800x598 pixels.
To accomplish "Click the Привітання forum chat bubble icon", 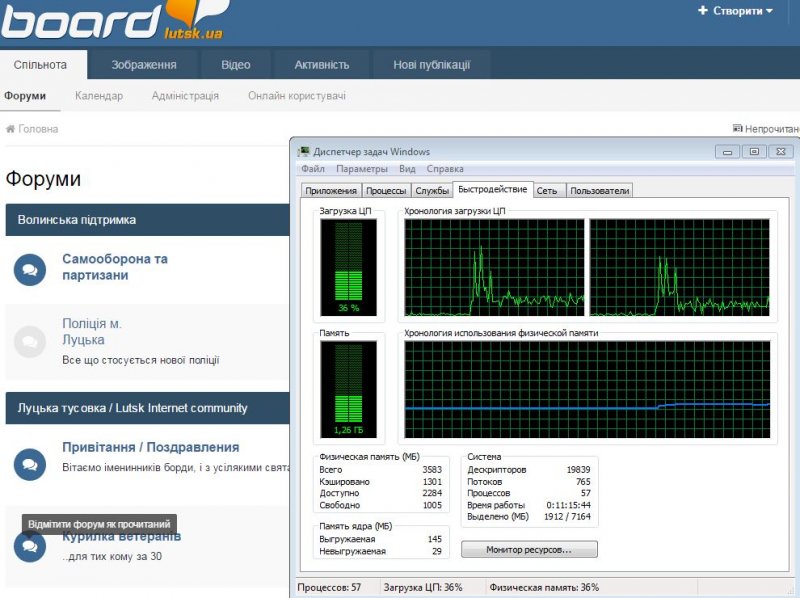I will click(x=30, y=464).
